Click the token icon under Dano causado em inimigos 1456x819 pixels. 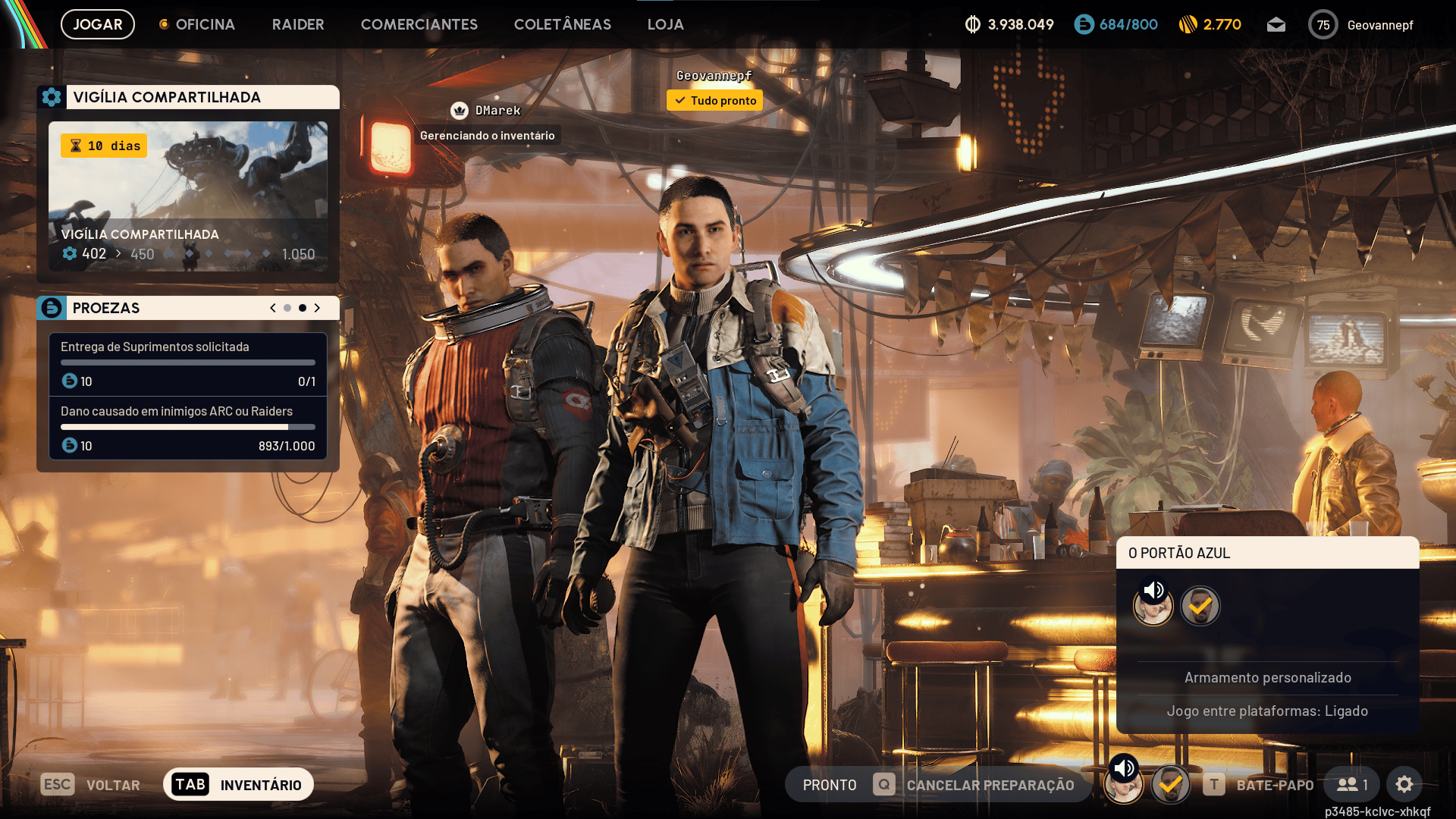(x=69, y=445)
